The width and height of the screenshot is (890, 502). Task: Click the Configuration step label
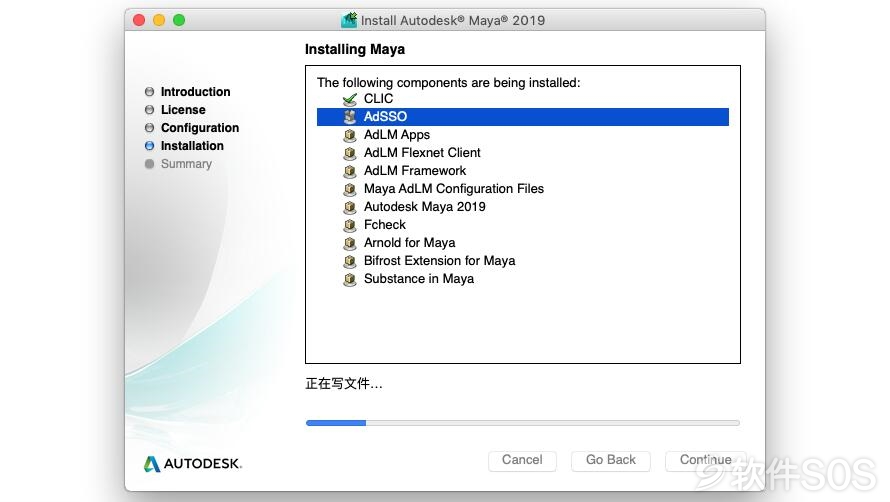[200, 128]
